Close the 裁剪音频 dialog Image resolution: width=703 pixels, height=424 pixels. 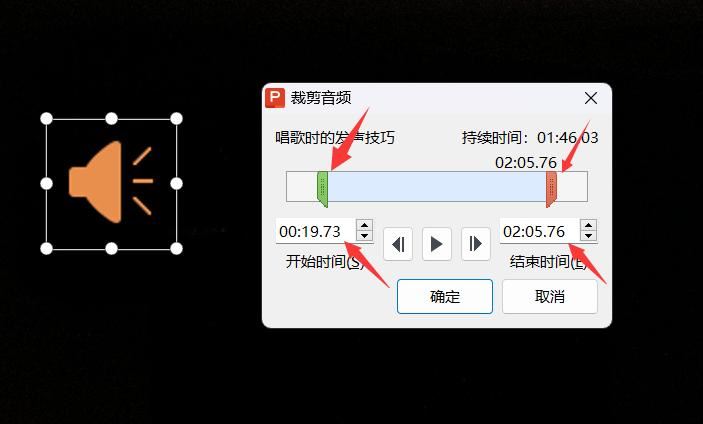tap(590, 98)
